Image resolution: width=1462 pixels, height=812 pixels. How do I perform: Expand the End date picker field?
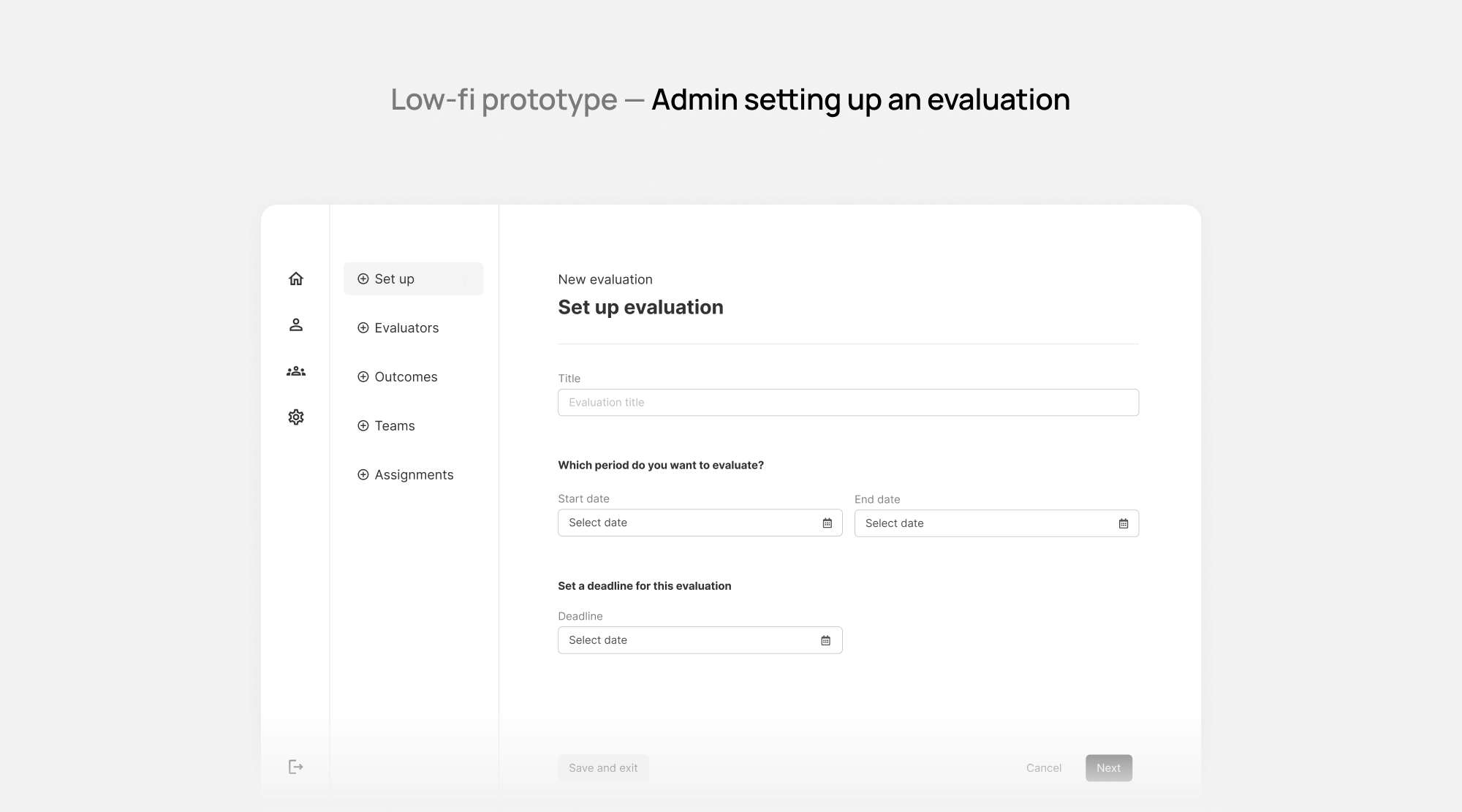(983, 523)
